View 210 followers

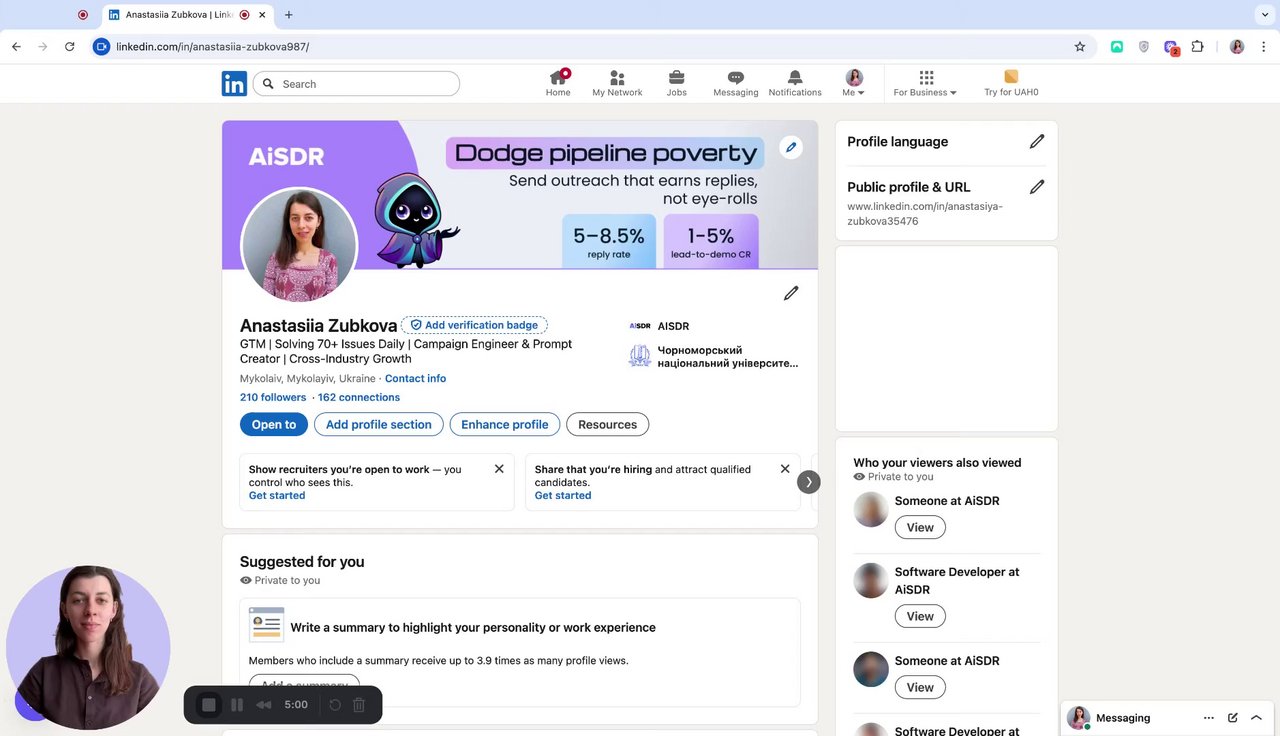coord(273,397)
